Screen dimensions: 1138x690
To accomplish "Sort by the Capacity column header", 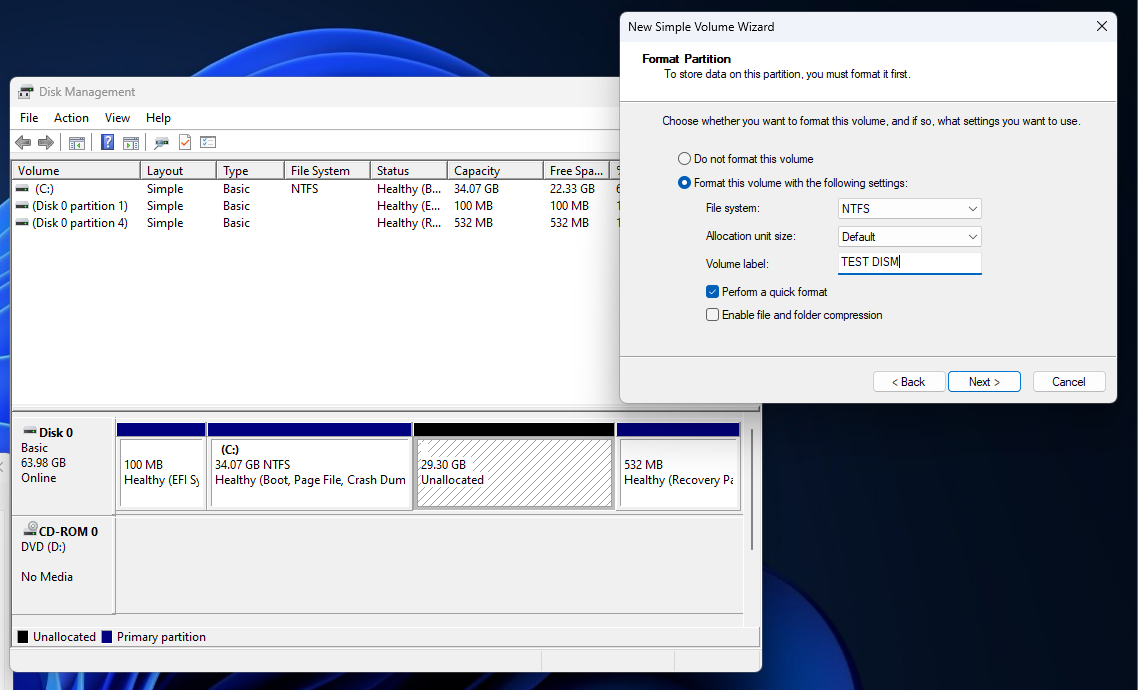I will pos(495,171).
